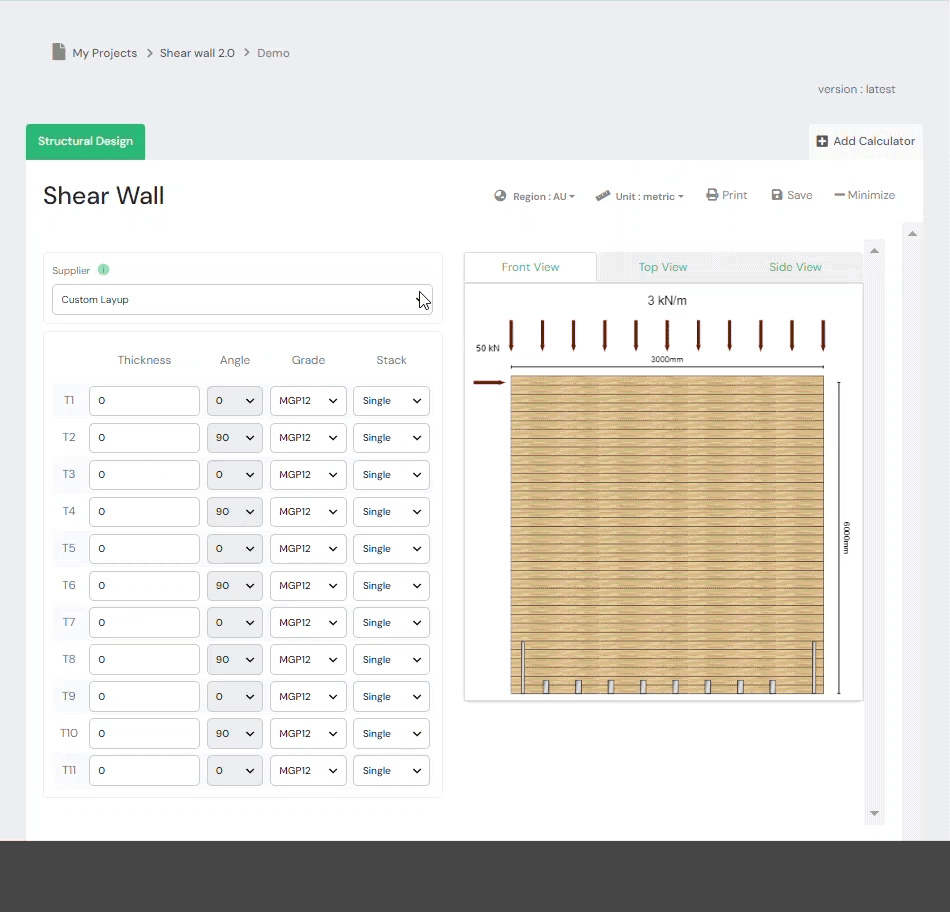Open the T5 Grade dropdown
The height and width of the screenshot is (912, 950).
click(x=308, y=548)
